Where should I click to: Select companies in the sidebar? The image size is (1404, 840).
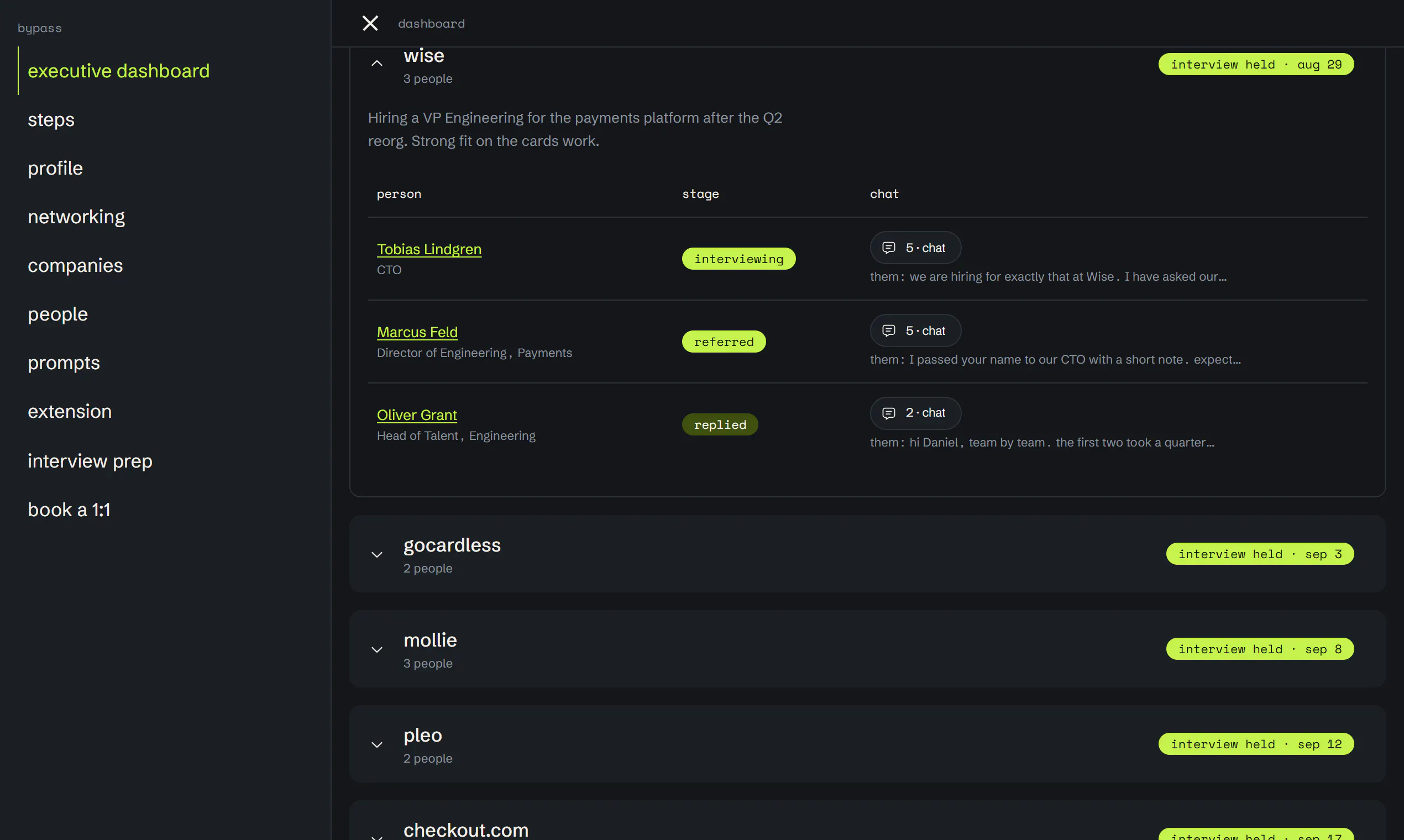tap(75, 265)
